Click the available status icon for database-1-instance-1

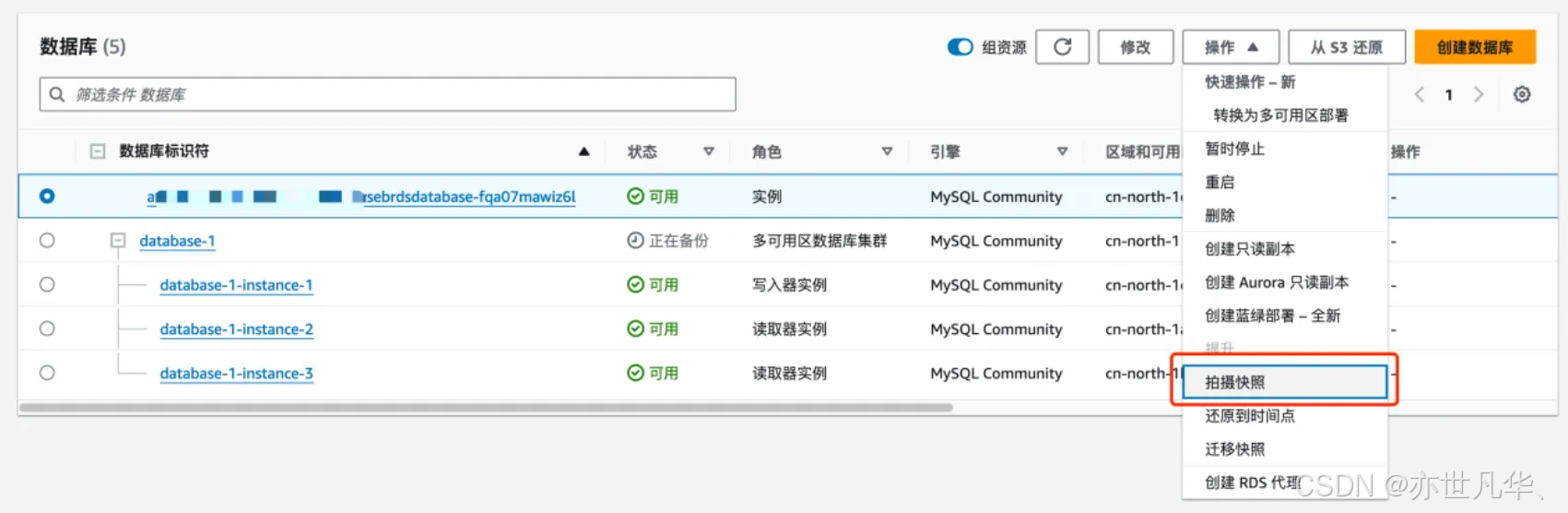coord(635,285)
